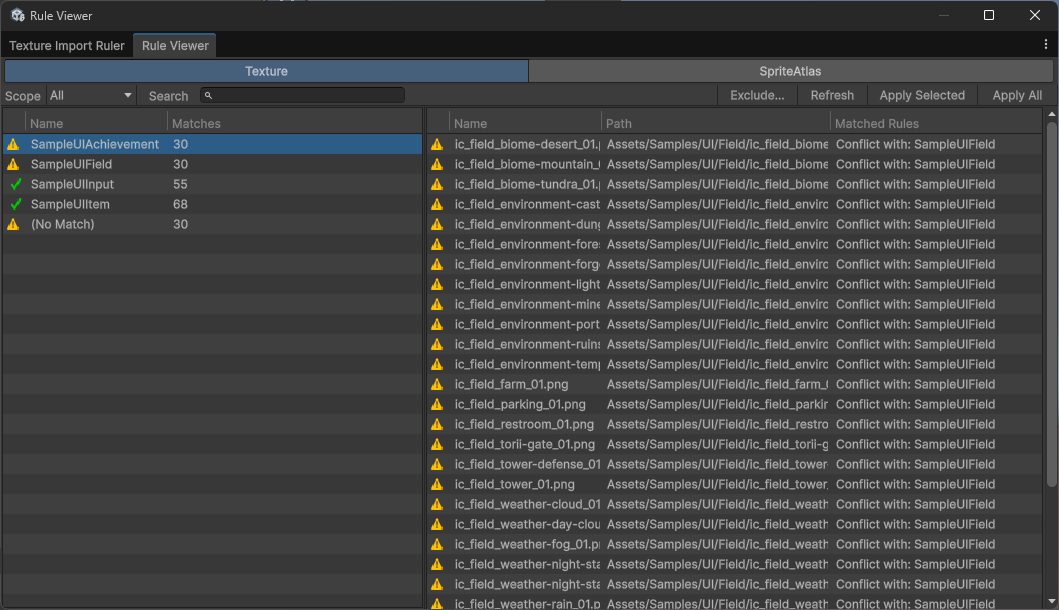1059x610 pixels.
Task: Select the SampleUIItem rule row
Action: tap(213, 204)
